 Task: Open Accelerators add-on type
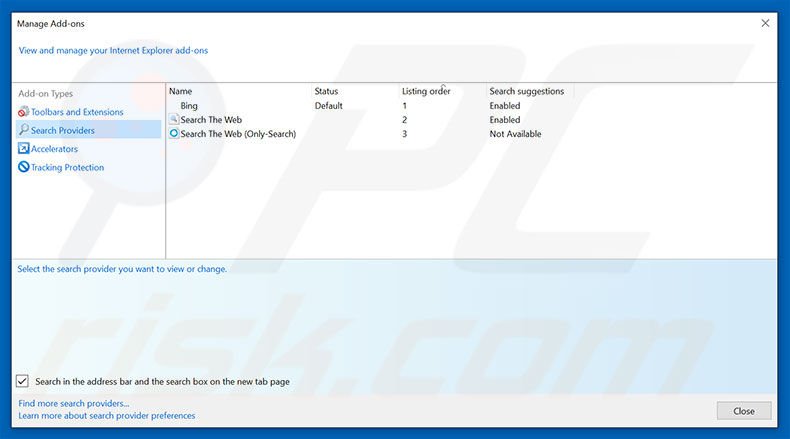(x=54, y=149)
